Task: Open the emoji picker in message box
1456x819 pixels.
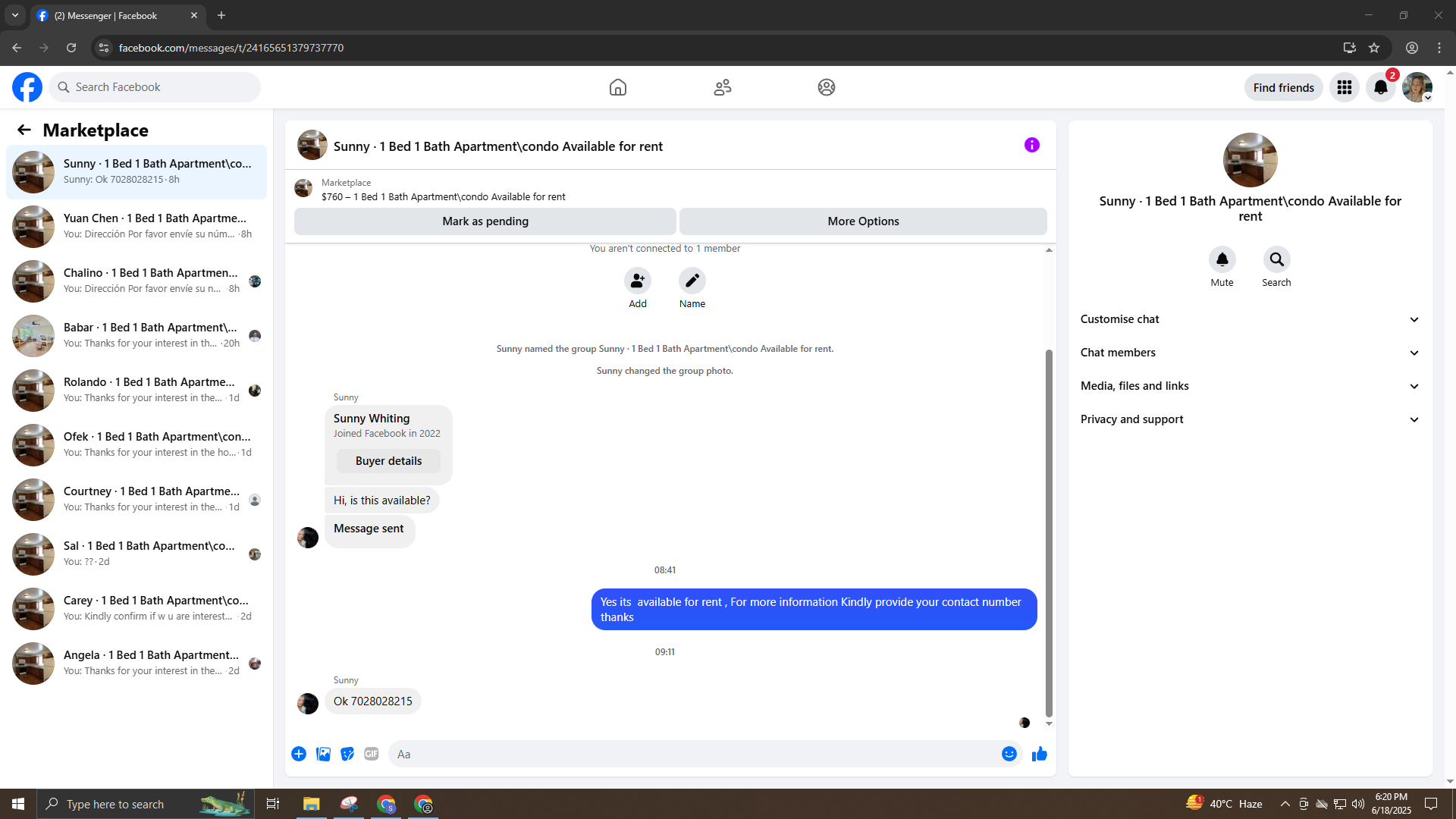Action: pyautogui.click(x=1009, y=754)
